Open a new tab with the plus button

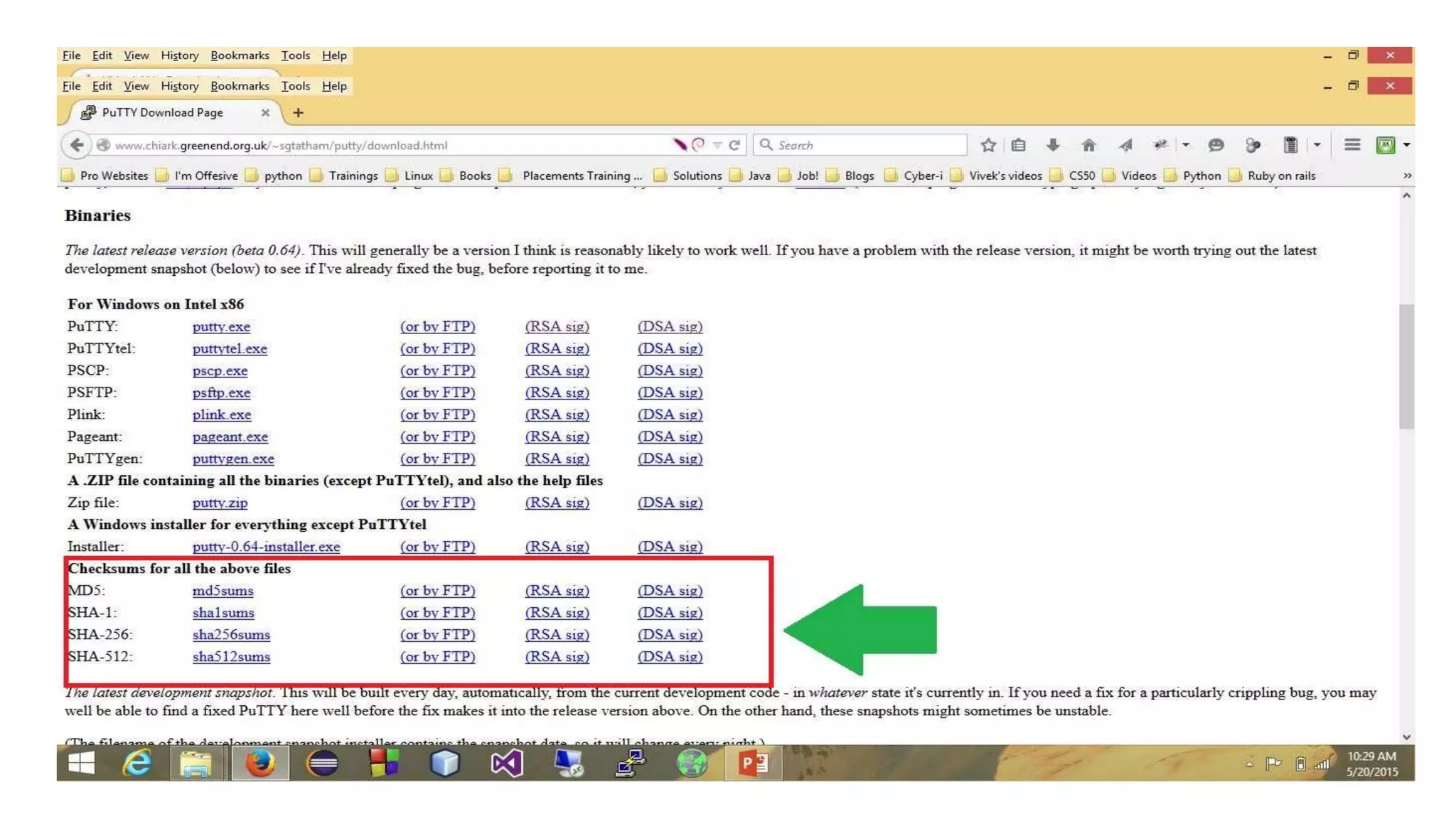pos(298,113)
